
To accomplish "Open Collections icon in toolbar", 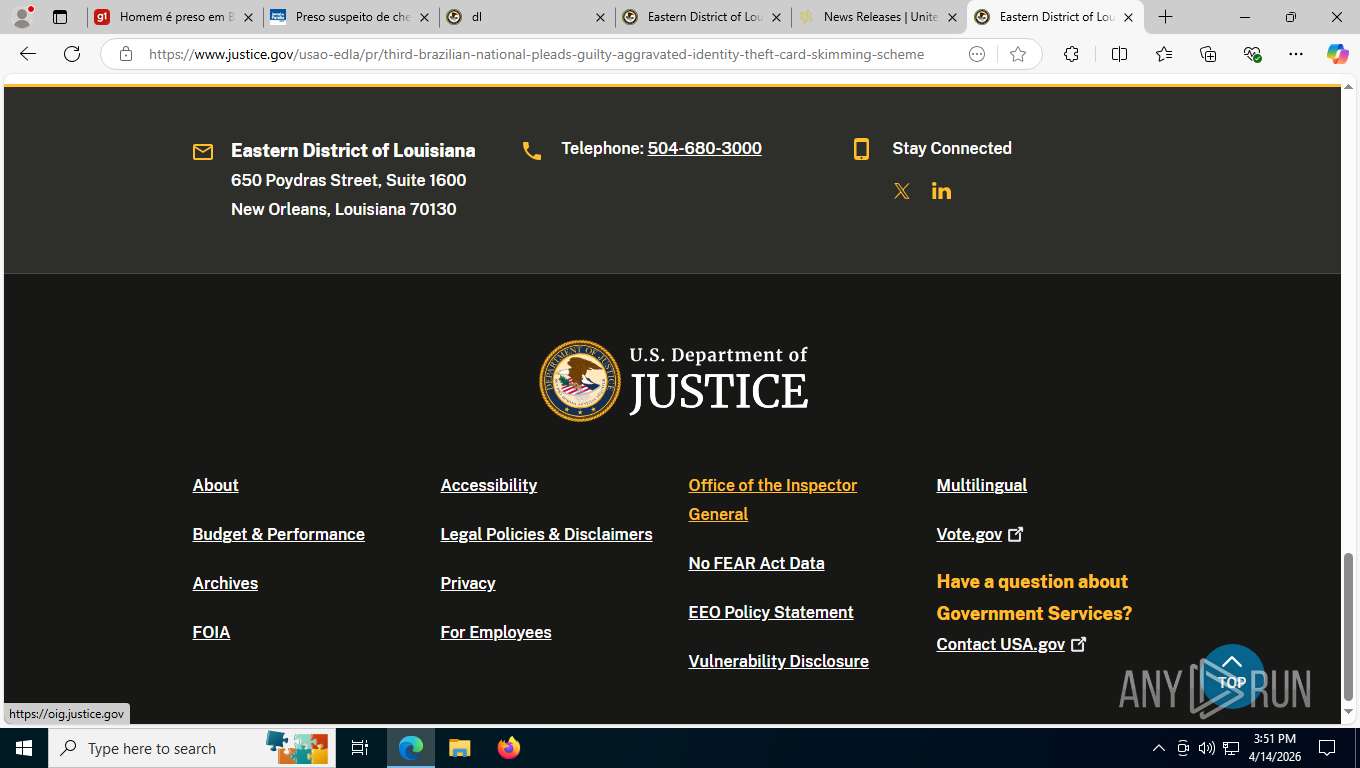I will (x=1208, y=54).
